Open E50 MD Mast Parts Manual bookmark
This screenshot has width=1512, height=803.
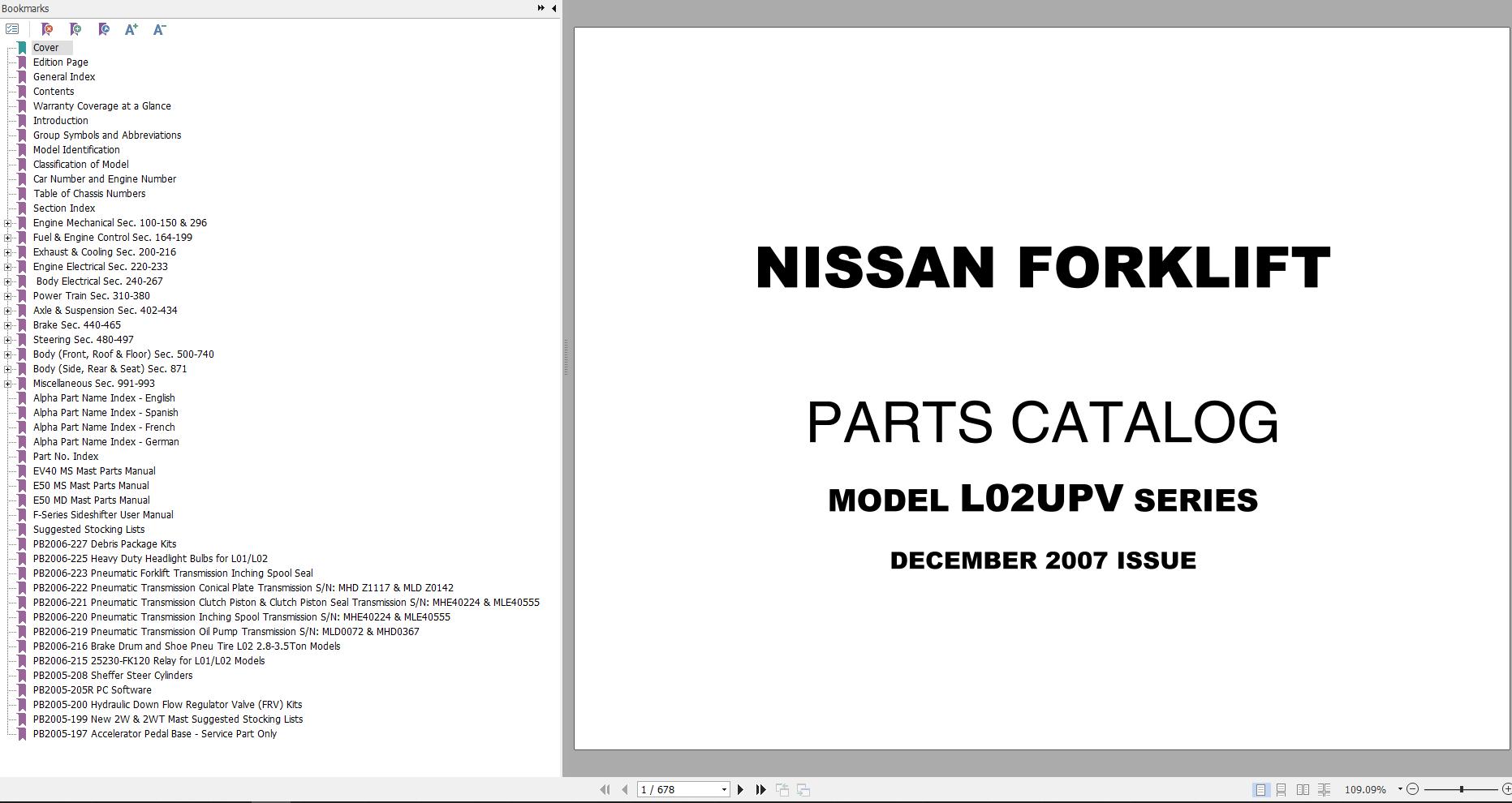[92, 500]
